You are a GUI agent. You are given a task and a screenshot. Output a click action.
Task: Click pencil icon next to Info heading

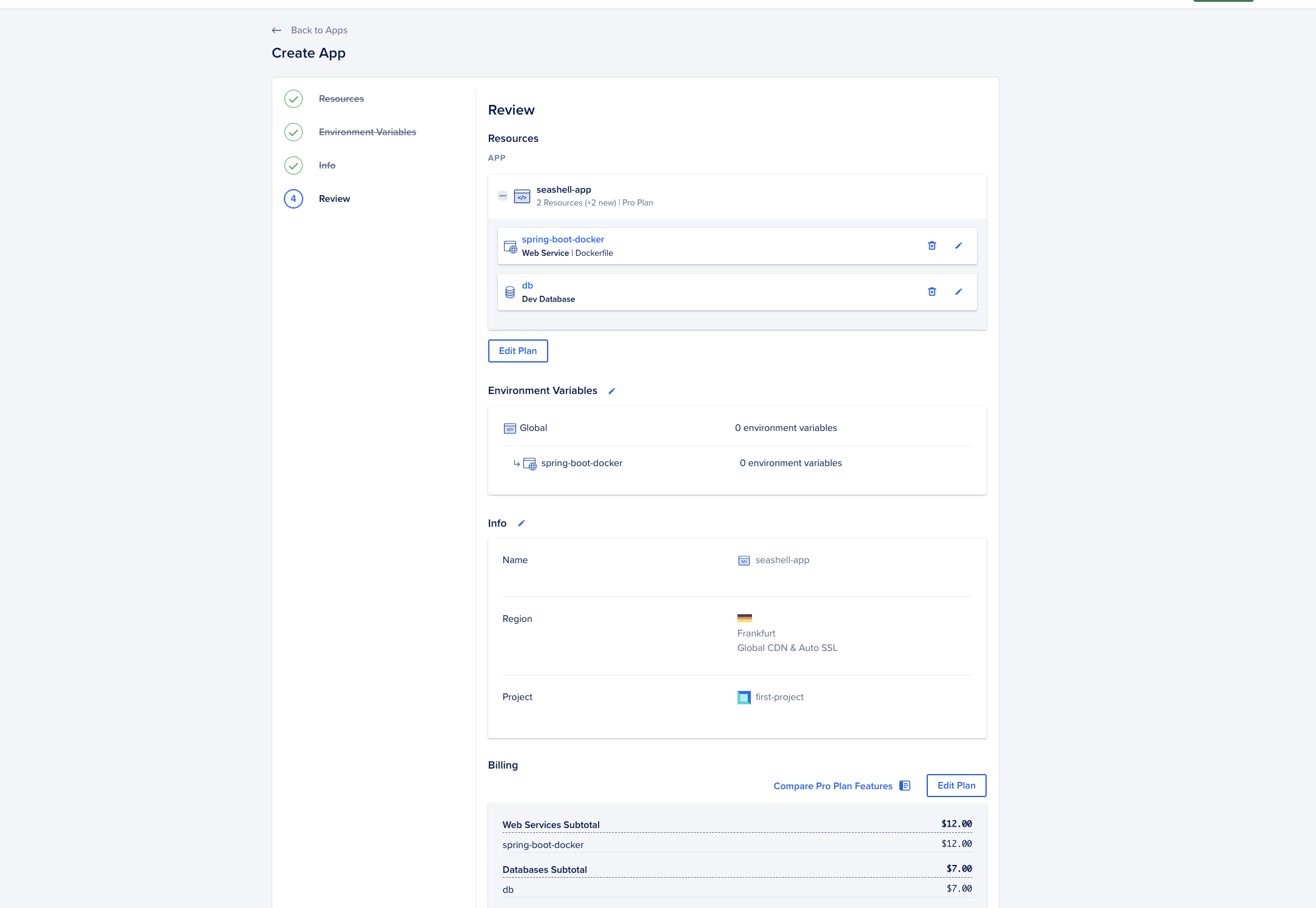521,523
